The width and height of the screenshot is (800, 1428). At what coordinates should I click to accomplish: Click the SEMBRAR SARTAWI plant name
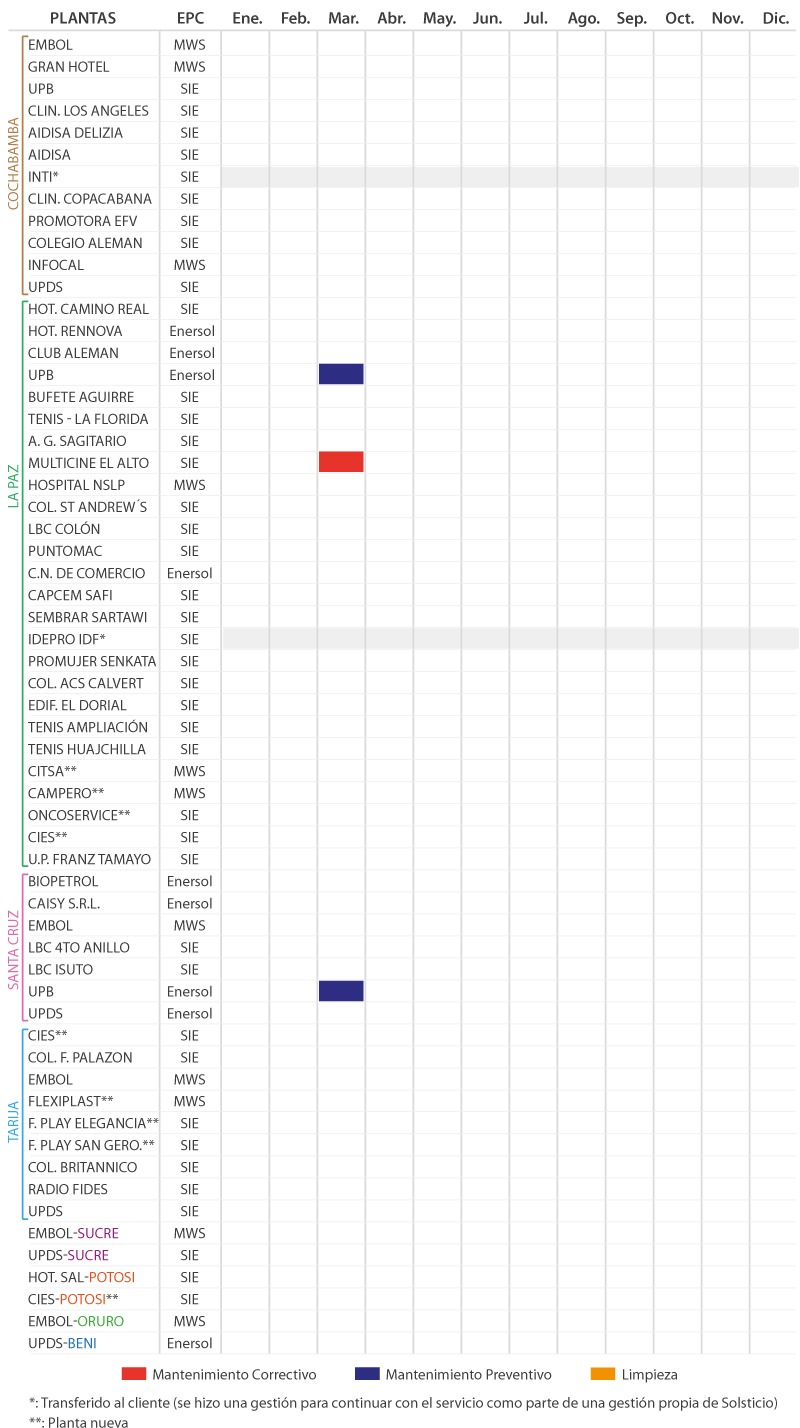point(86,617)
